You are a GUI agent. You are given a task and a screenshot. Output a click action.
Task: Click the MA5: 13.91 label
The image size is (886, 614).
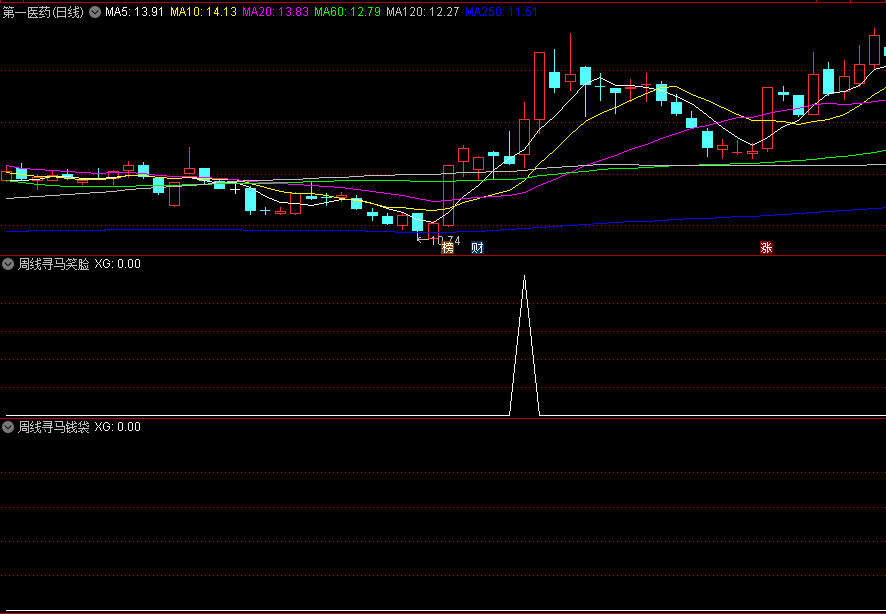(x=134, y=12)
